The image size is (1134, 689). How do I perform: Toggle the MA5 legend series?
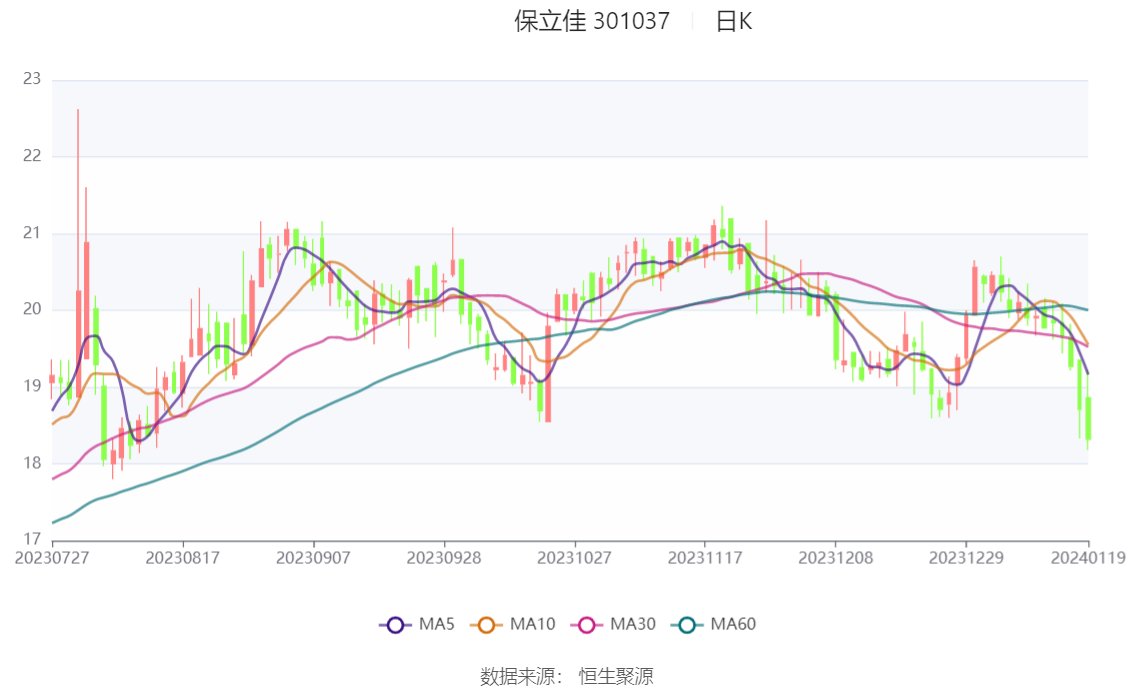click(417, 625)
